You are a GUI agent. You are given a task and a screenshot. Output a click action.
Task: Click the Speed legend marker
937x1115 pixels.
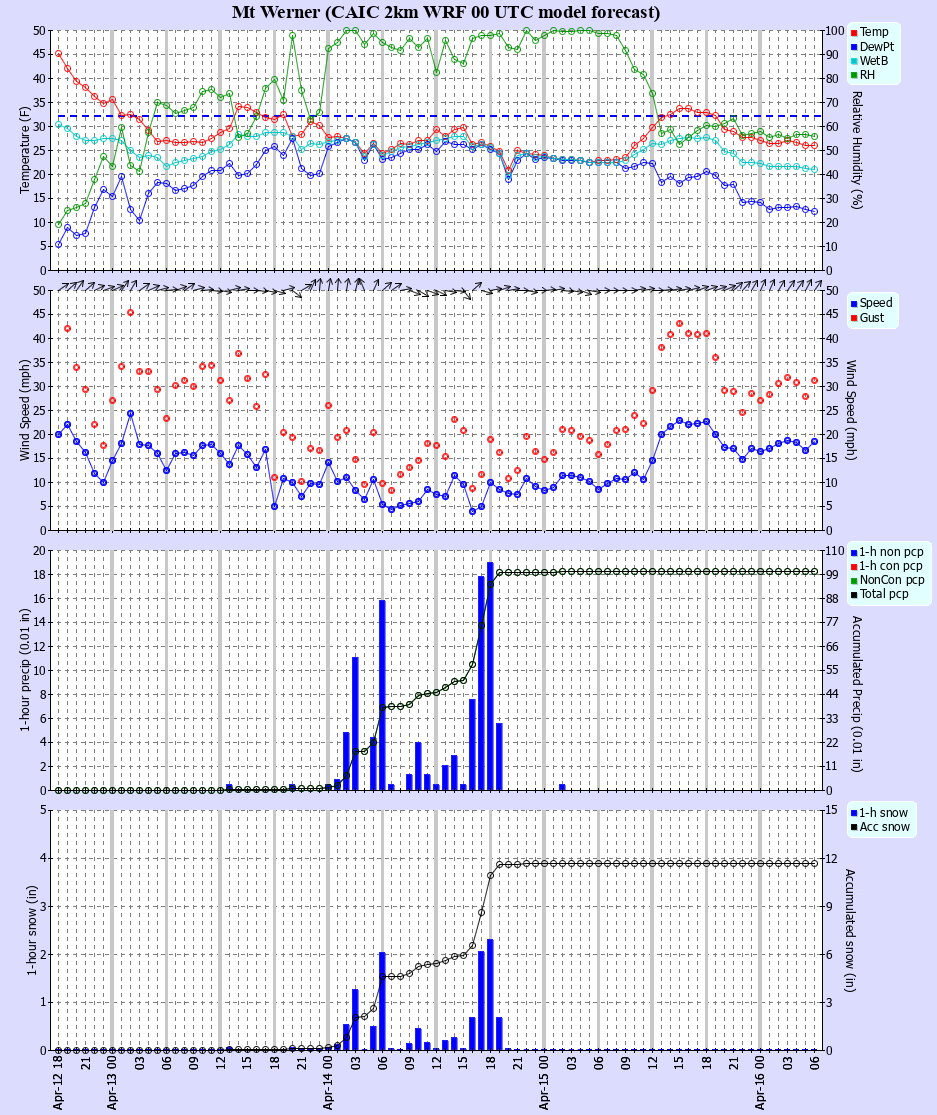coord(854,303)
